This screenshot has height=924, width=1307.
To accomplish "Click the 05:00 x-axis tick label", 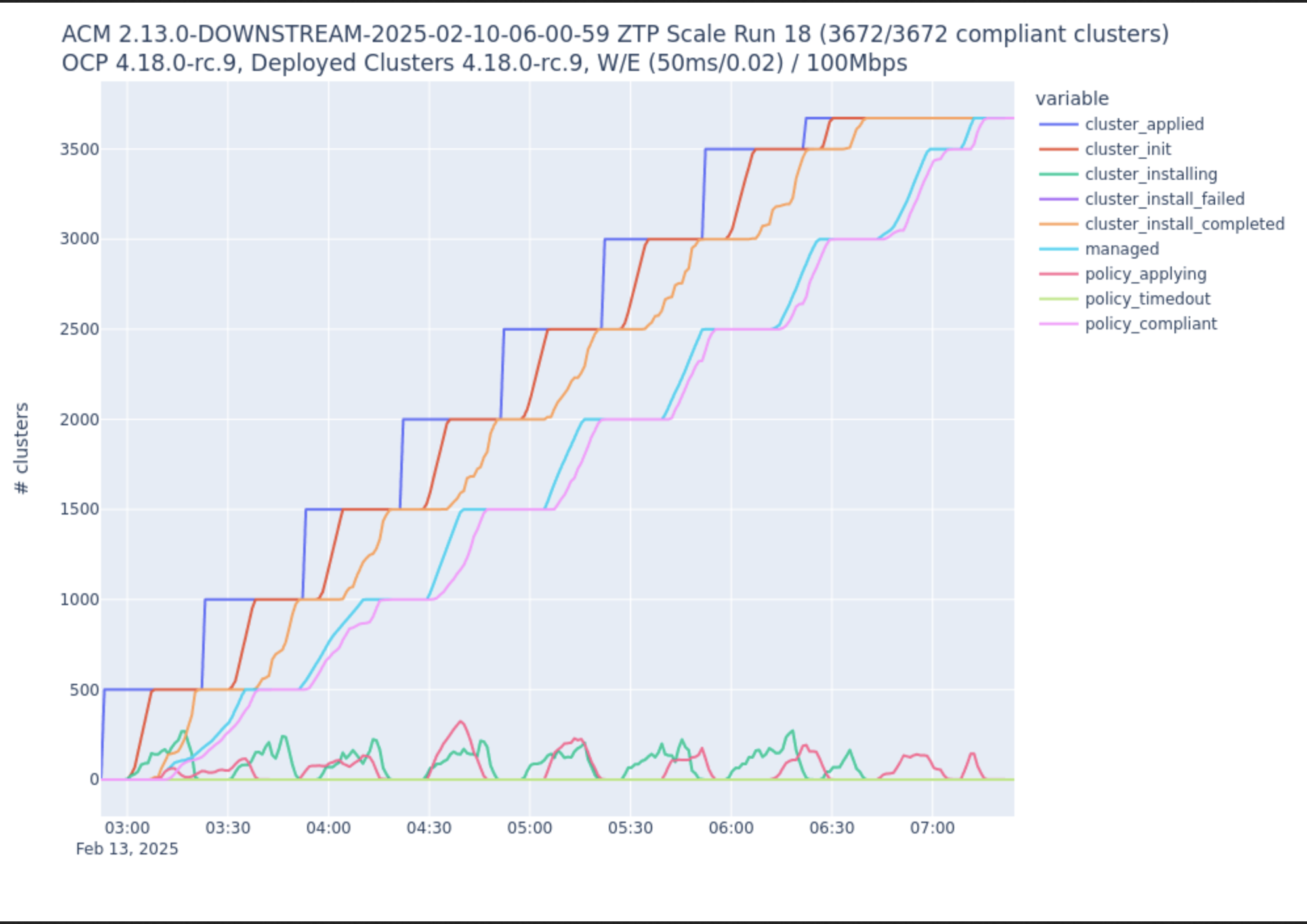I will pos(529,828).
